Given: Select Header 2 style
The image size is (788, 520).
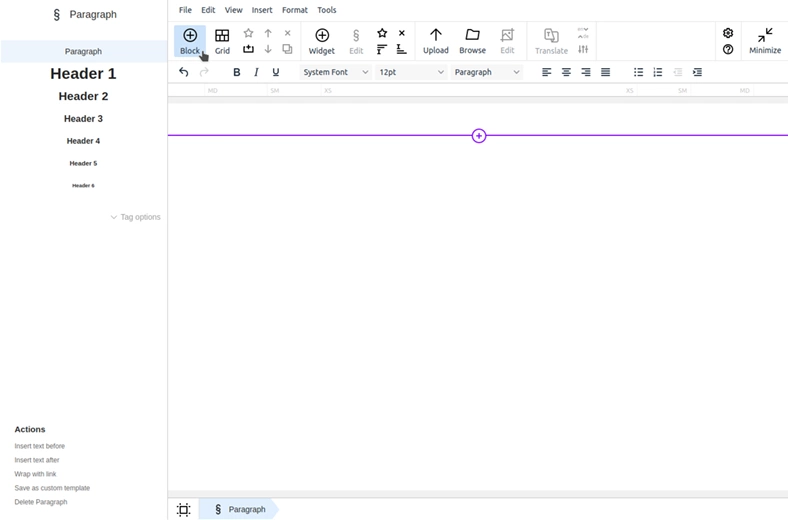Looking at the screenshot, I should click(83, 96).
